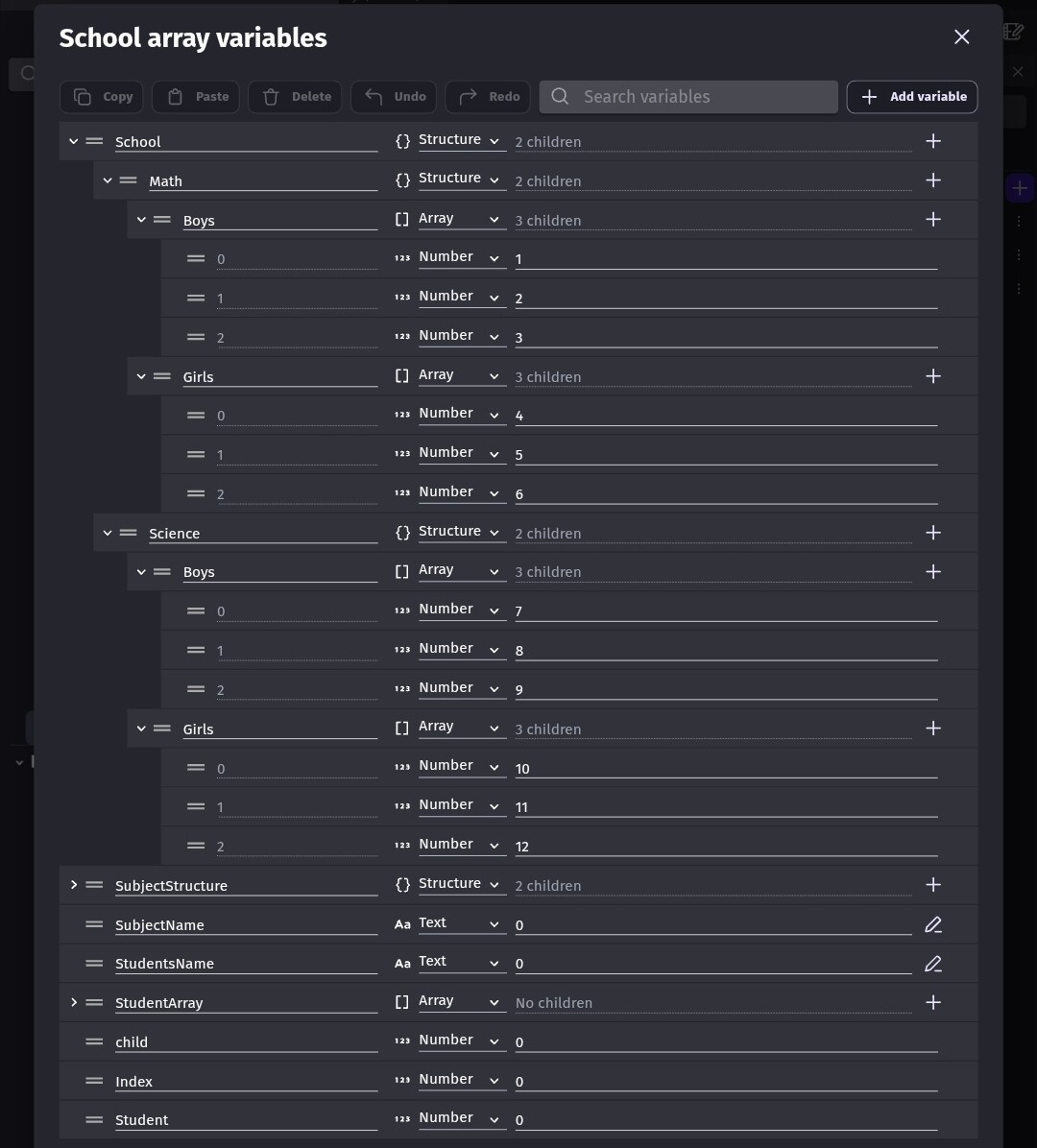Add child to Science structure

932,533
